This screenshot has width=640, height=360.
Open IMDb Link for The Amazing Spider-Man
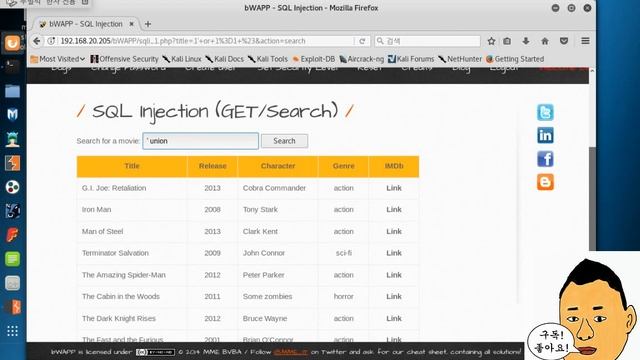[394, 275]
